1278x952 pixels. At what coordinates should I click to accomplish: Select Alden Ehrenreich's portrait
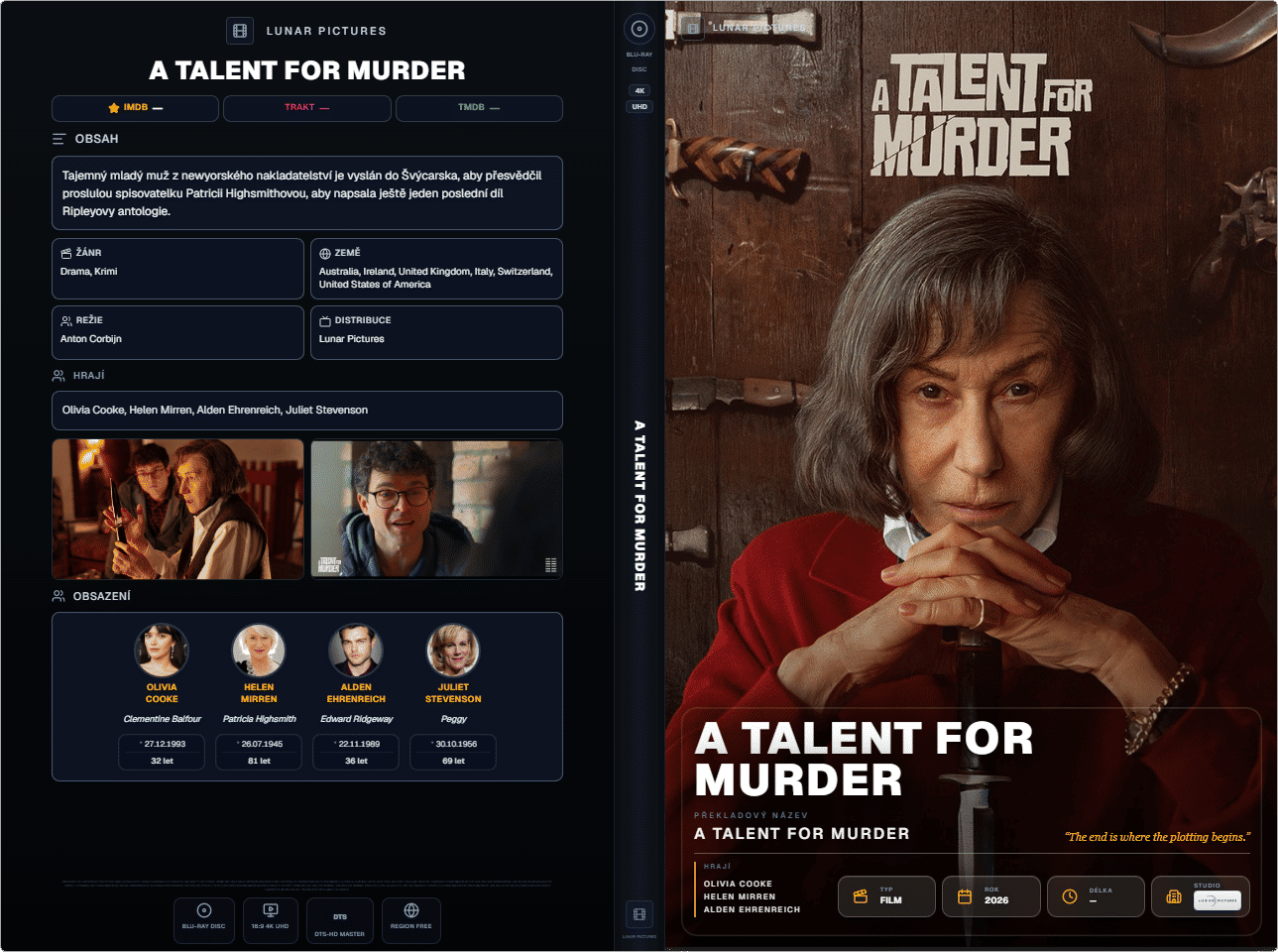point(356,651)
